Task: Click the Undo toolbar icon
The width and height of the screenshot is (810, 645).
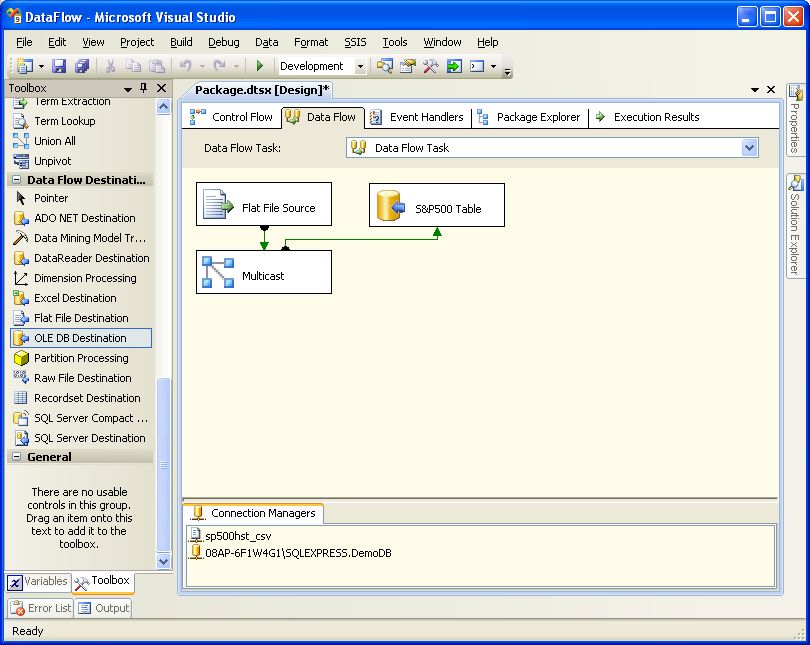Action: click(185, 66)
